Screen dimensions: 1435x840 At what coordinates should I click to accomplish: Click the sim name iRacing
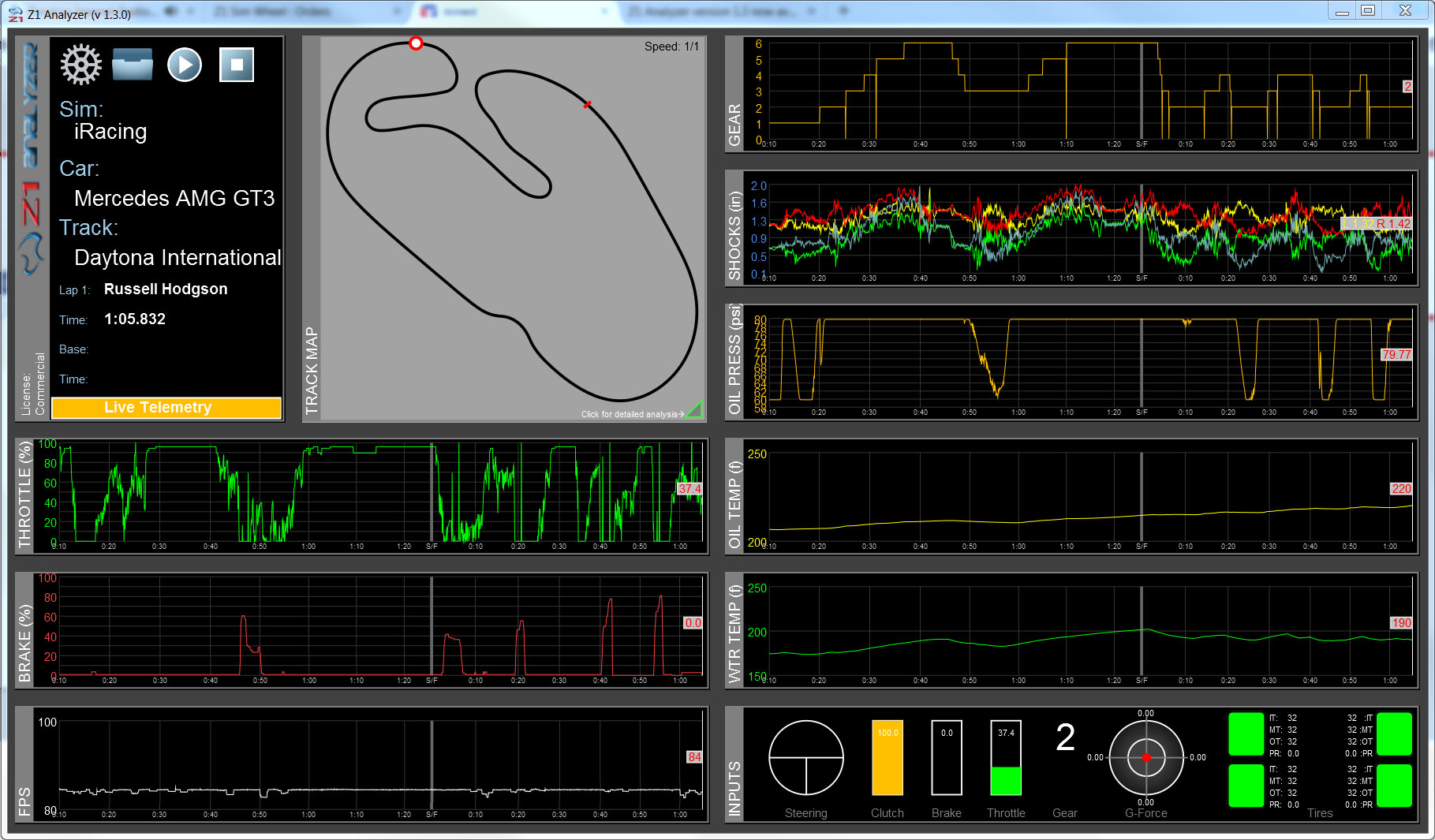[110, 132]
